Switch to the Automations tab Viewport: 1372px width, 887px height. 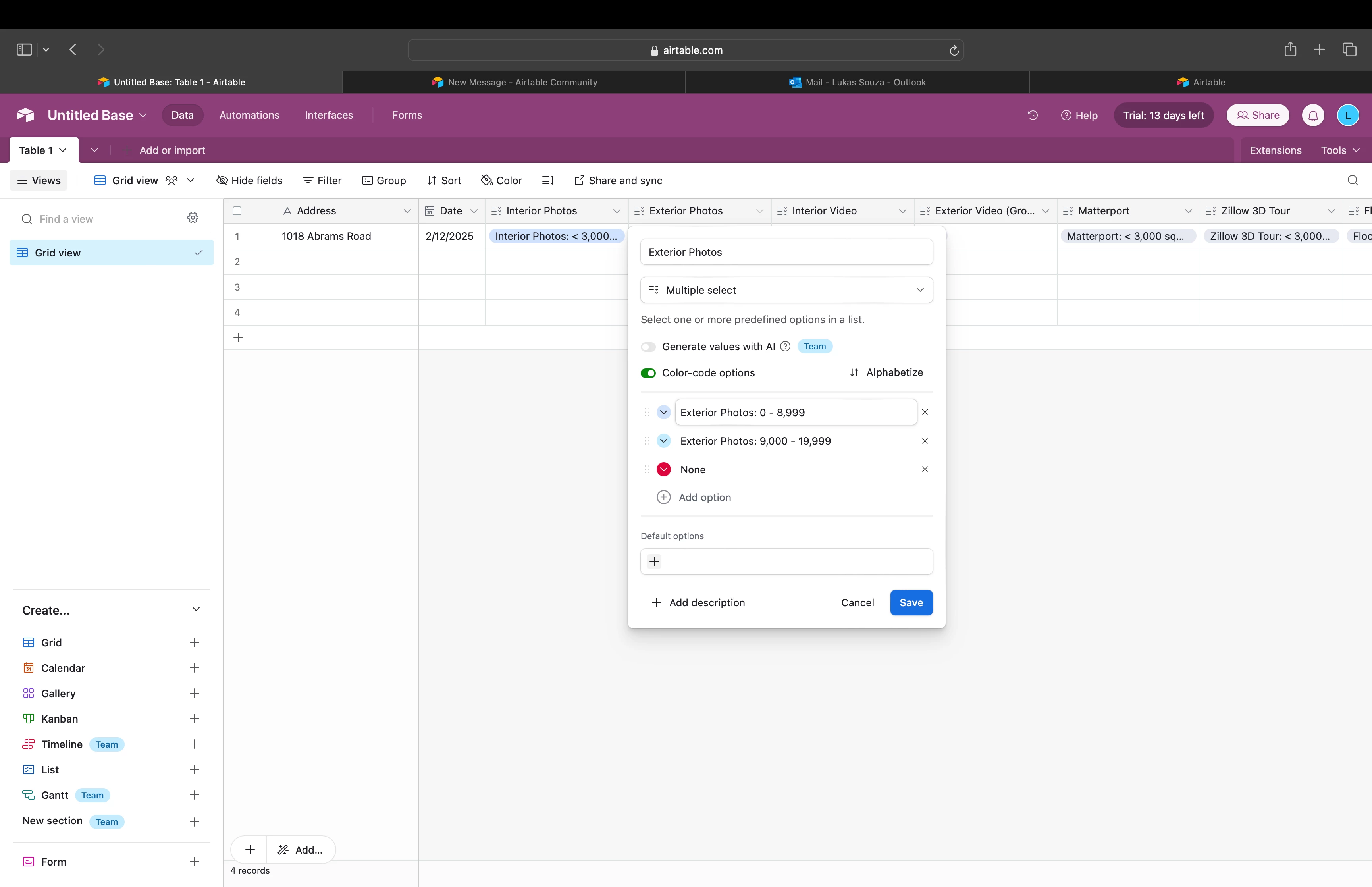tap(249, 115)
